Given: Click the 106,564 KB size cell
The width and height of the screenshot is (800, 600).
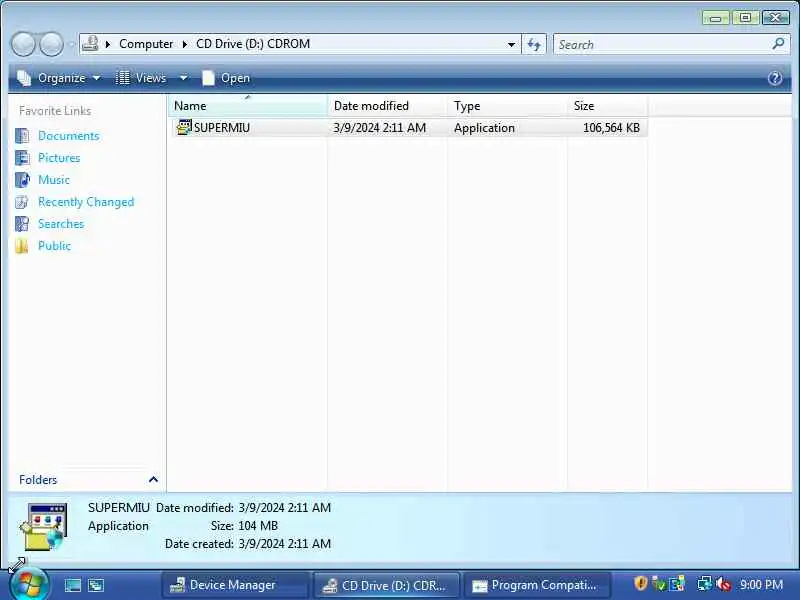Looking at the screenshot, I should [611, 128].
